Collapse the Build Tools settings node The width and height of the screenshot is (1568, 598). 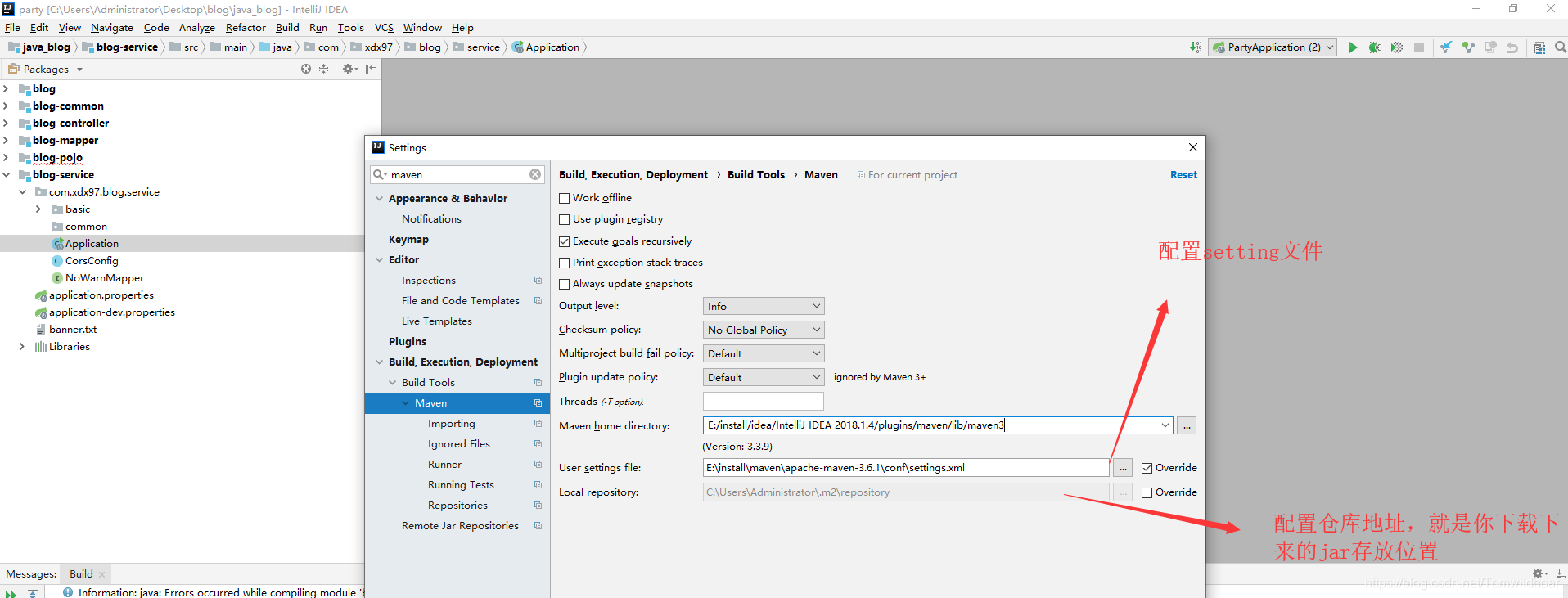[393, 382]
